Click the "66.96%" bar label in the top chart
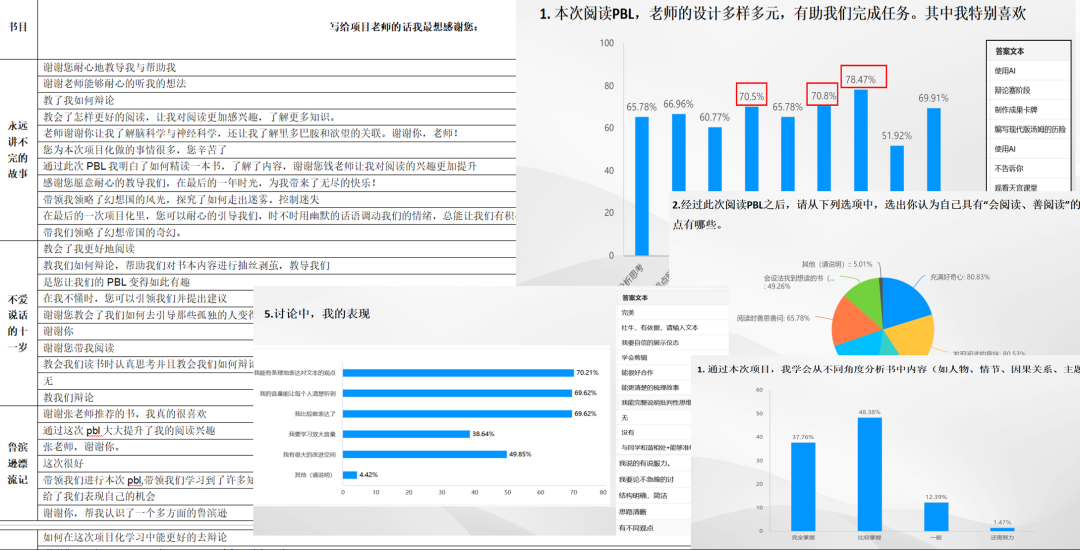This screenshot has height=550, width=1080. pos(678,104)
